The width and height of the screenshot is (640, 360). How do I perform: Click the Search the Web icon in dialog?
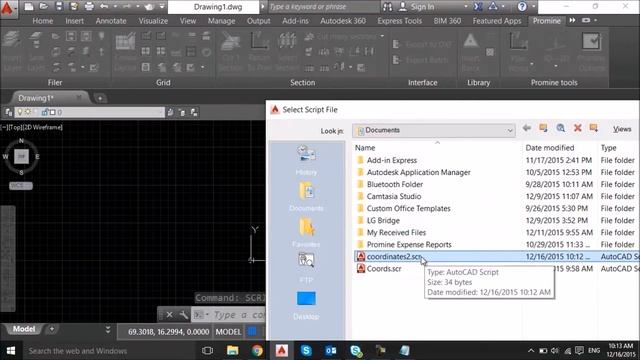coord(560,128)
